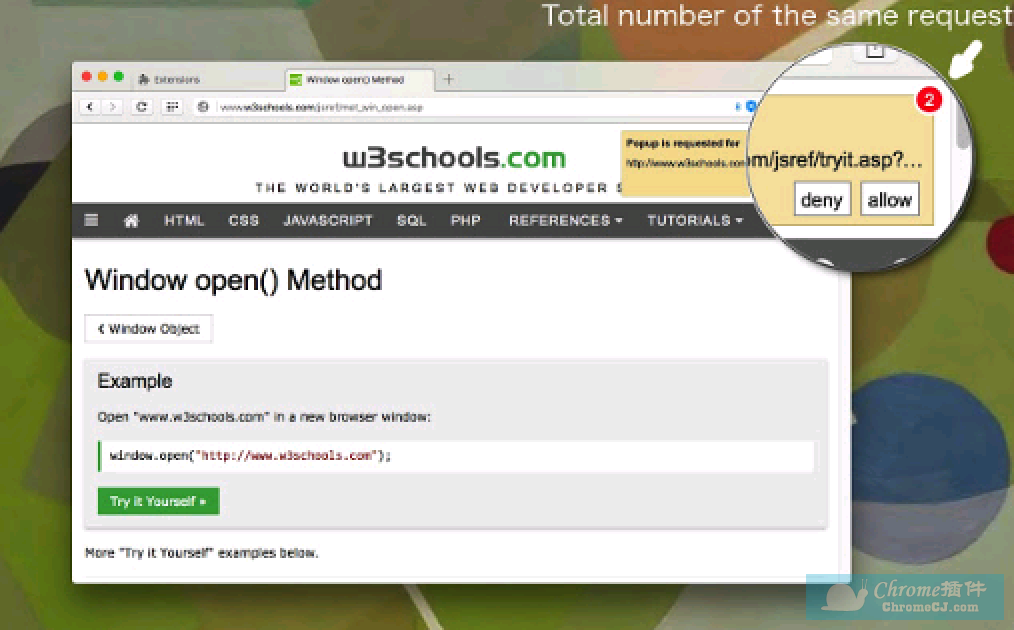Image resolution: width=1014 pixels, height=630 pixels.
Task: Open the CSS navbar item
Action: (244, 221)
